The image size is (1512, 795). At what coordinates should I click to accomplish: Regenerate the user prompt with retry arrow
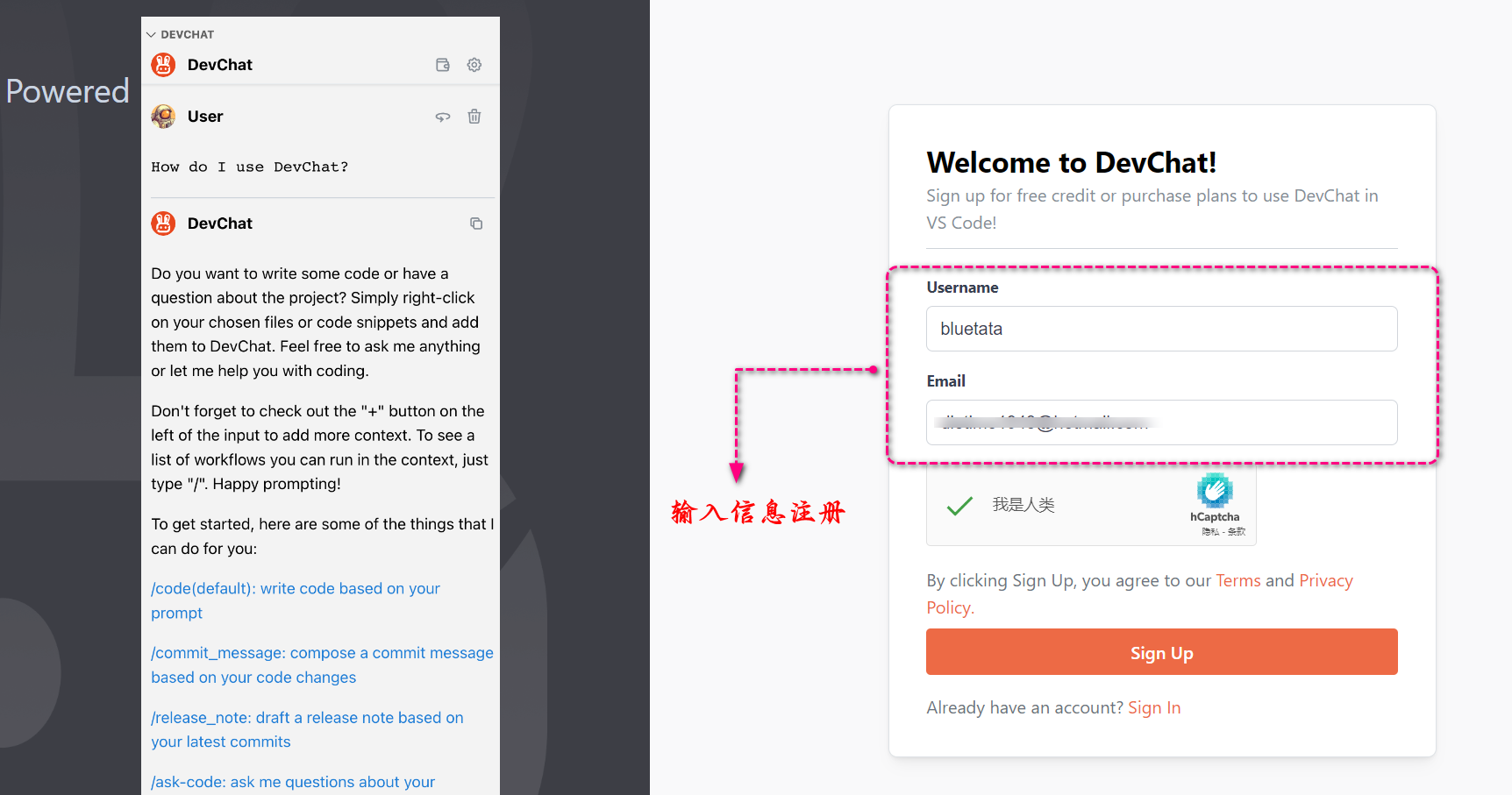point(443,116)
